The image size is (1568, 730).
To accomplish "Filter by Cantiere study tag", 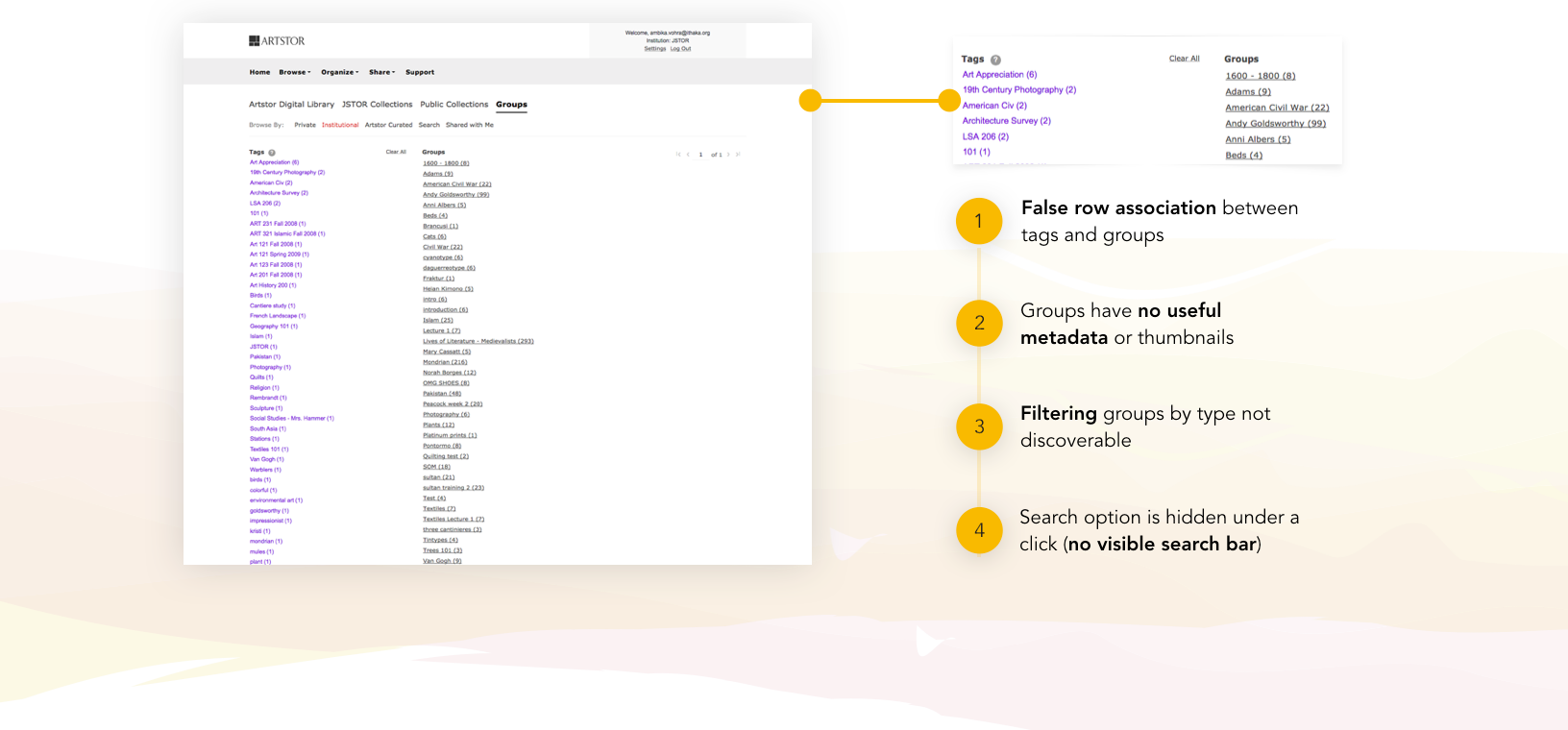I will tap(273, 305).
